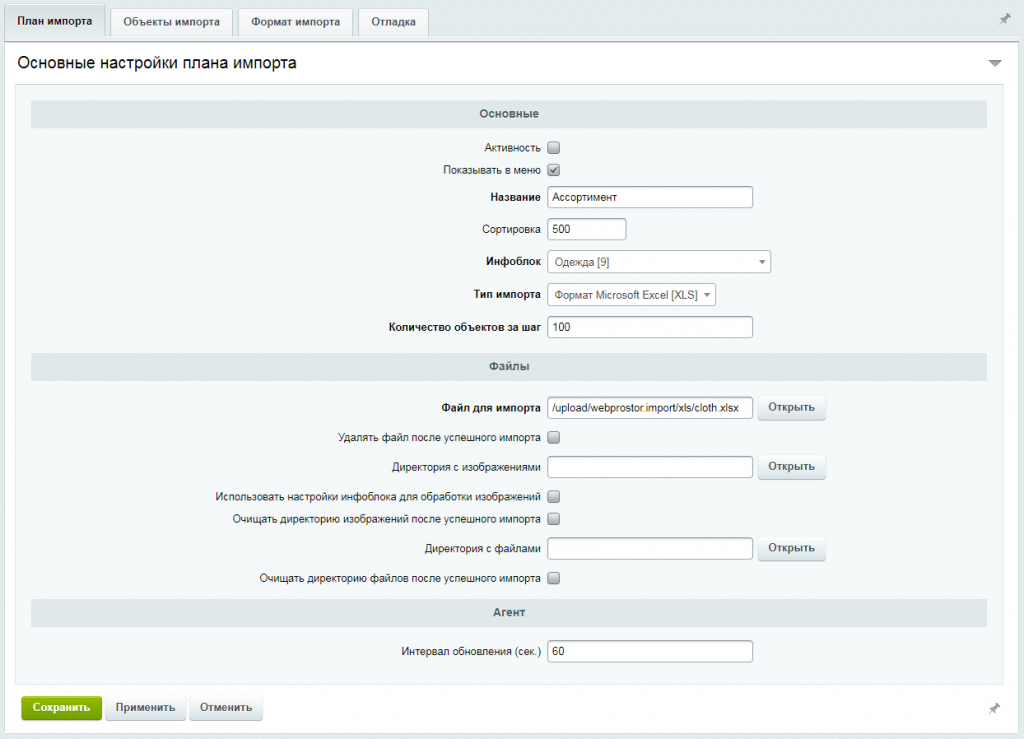Click the pin icon beside the tabs
This screenshot has height=739, width=1024.
pyautogui.click(x=1004, y=20)
